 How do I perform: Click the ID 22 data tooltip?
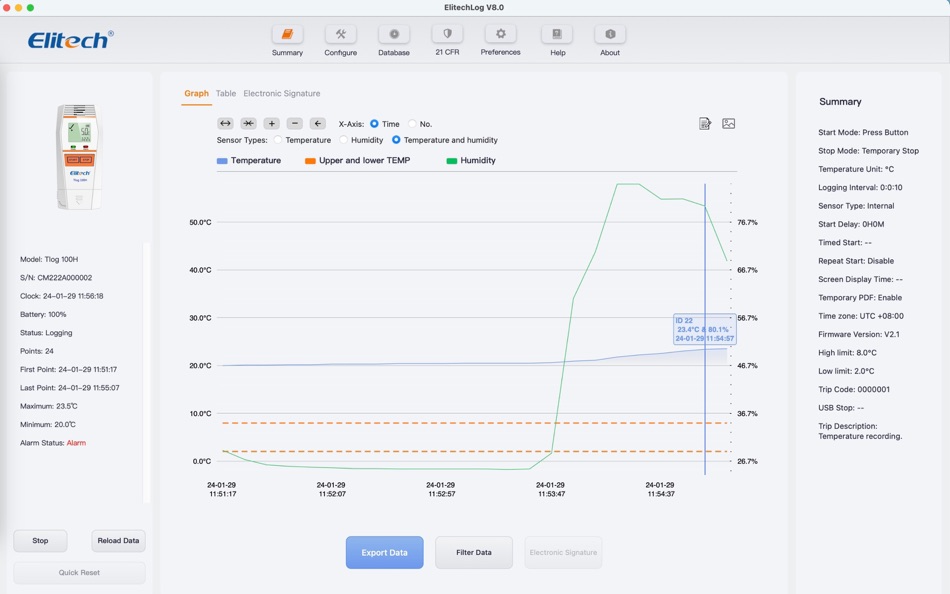click(705, 329)
